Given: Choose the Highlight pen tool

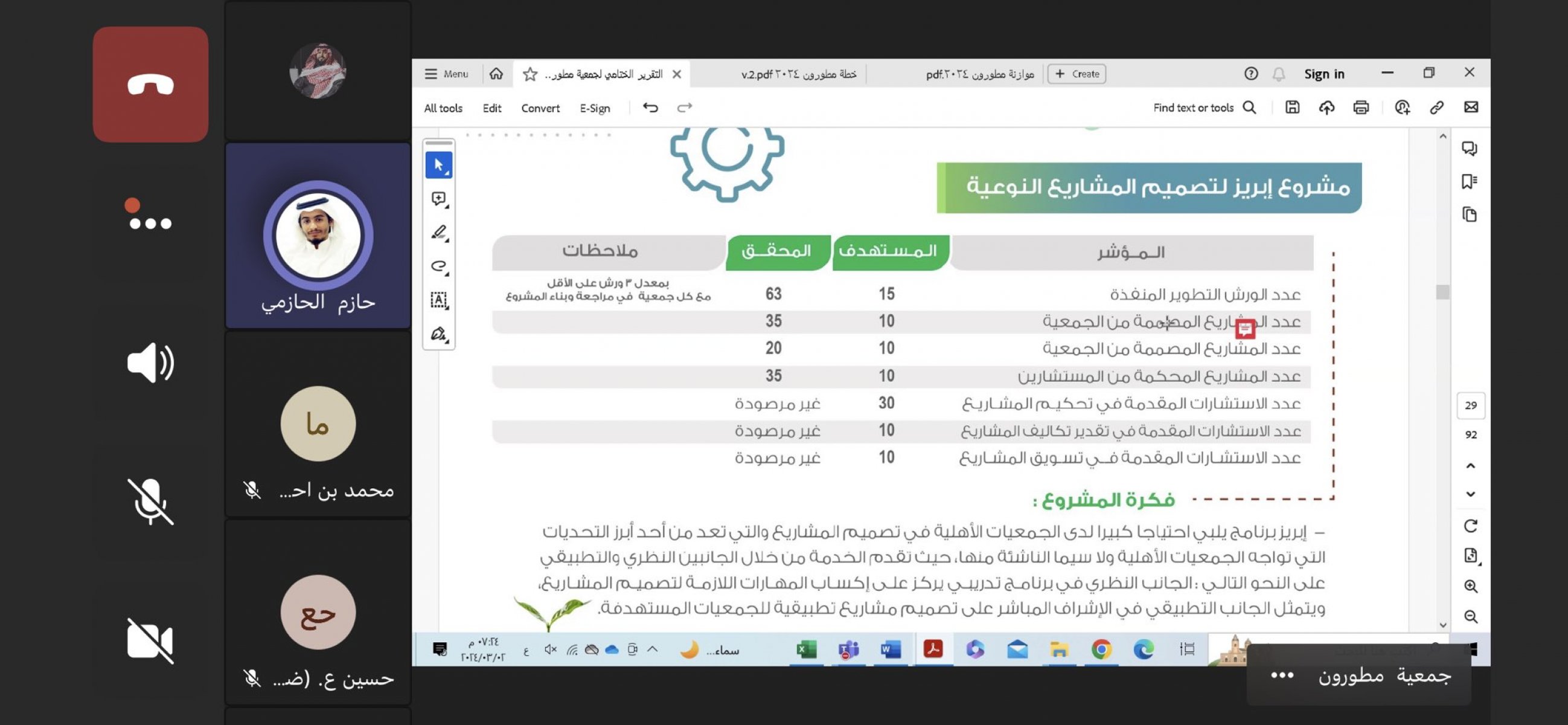Looking at the screenshot, I should [x=438, y=232].
